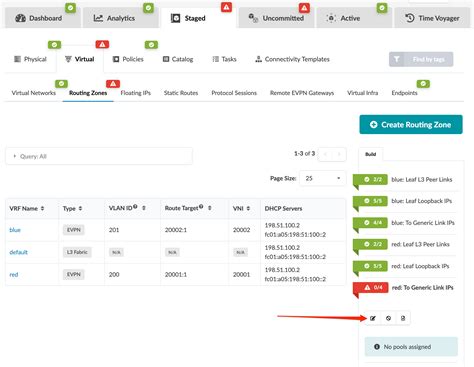
Task: Open the Policies sub-tab
Action: [x=128, y=59]
